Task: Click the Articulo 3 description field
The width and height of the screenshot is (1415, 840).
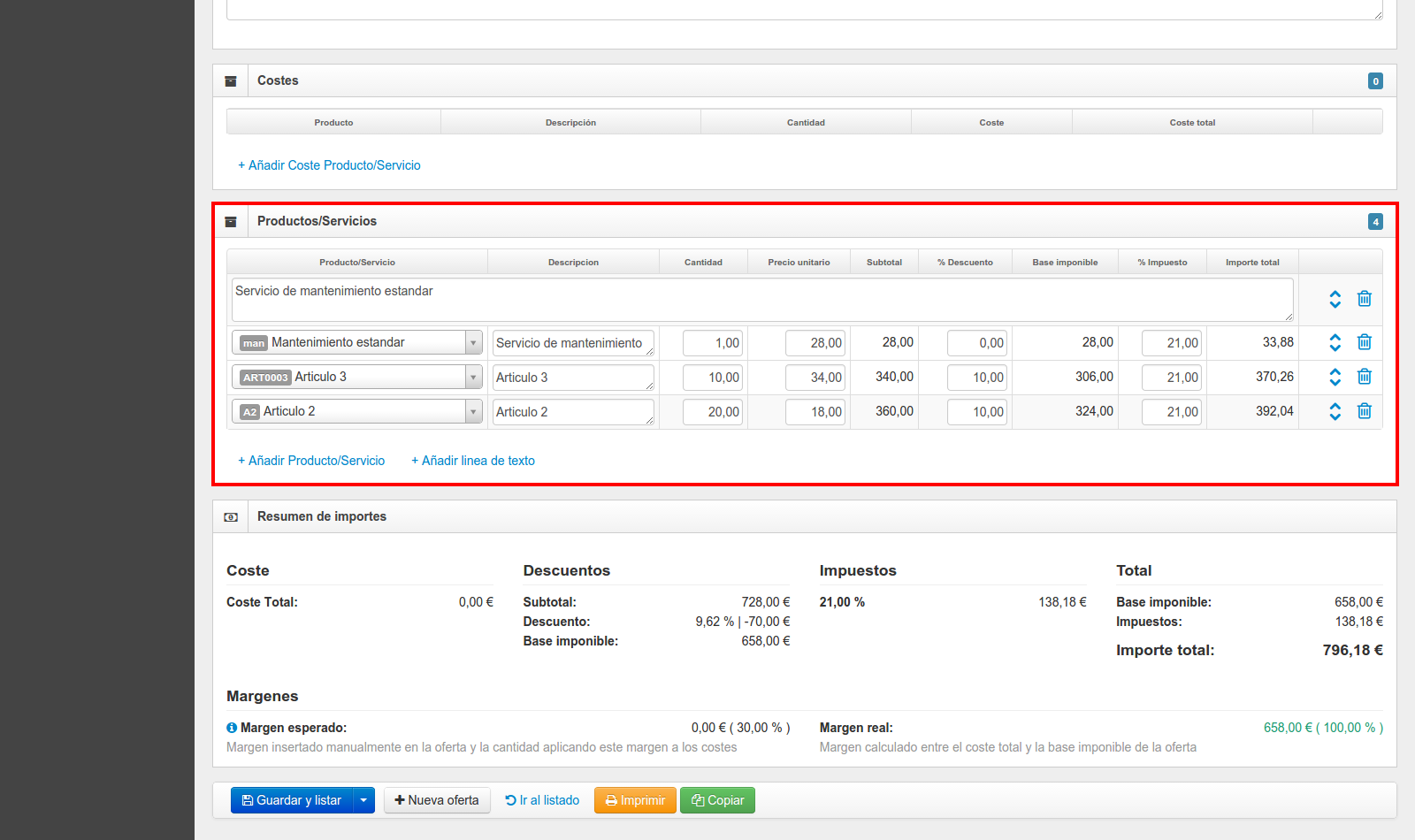Action: pos(573,378)
